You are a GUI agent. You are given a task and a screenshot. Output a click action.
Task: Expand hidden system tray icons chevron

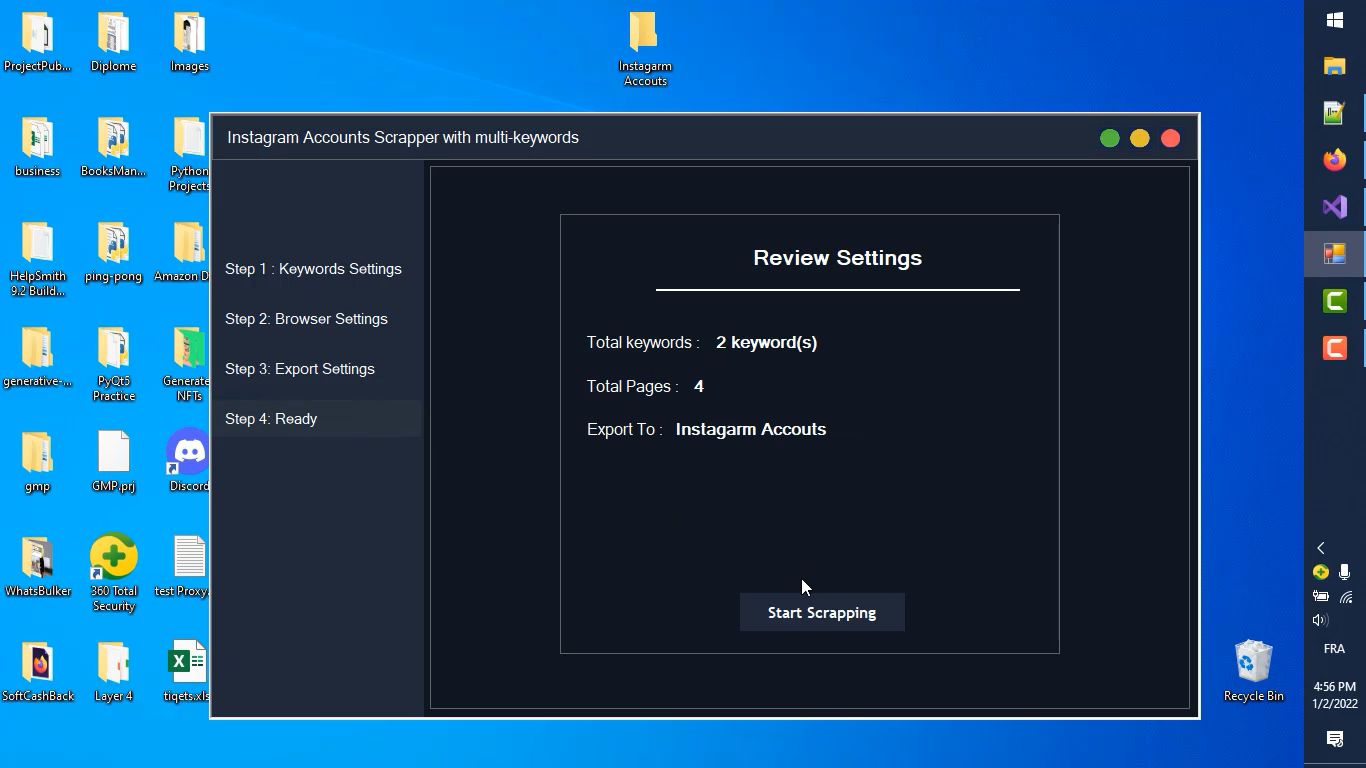[1320, 548]
